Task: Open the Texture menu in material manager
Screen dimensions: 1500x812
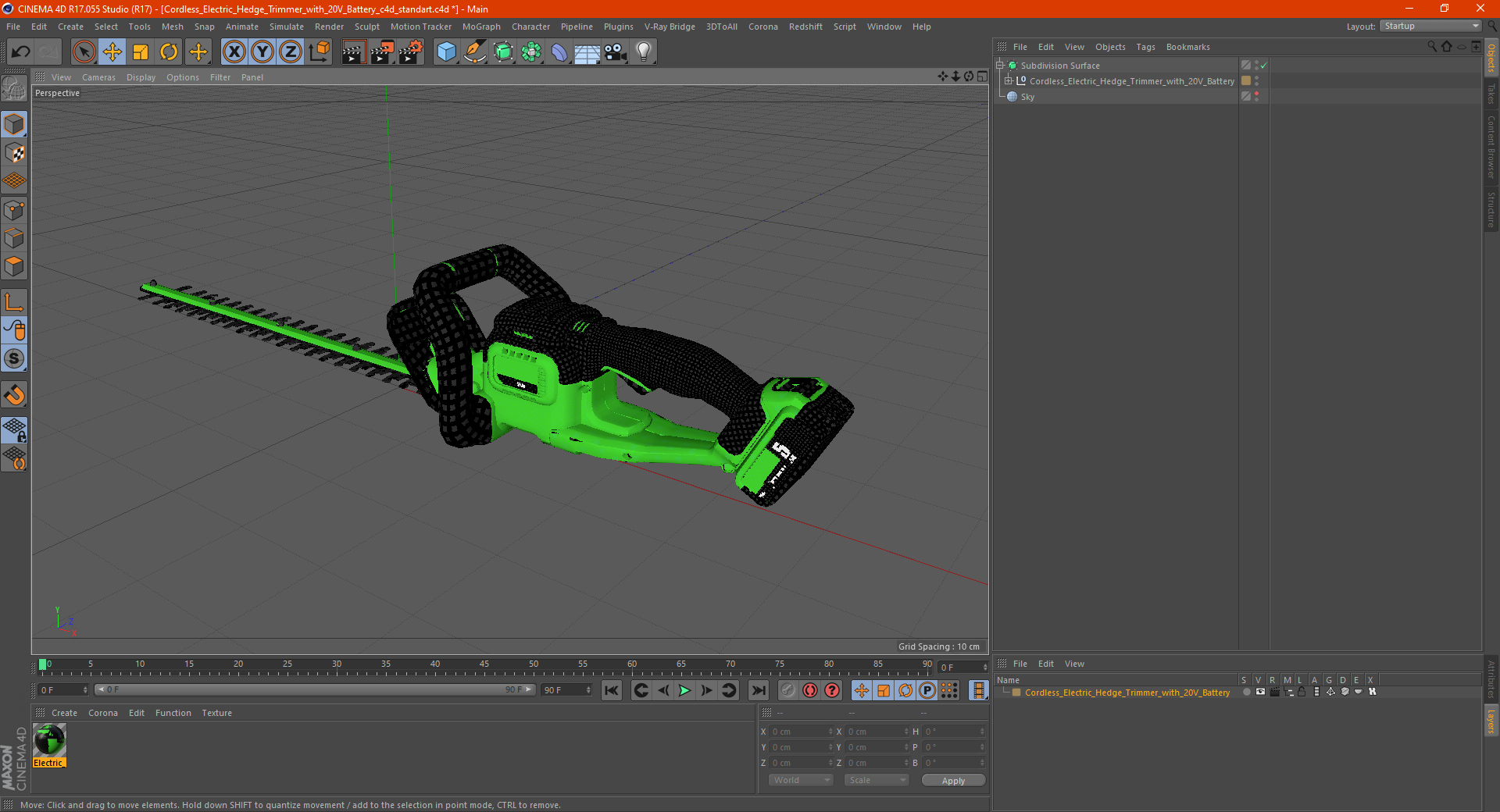Action: click(216, 713)
